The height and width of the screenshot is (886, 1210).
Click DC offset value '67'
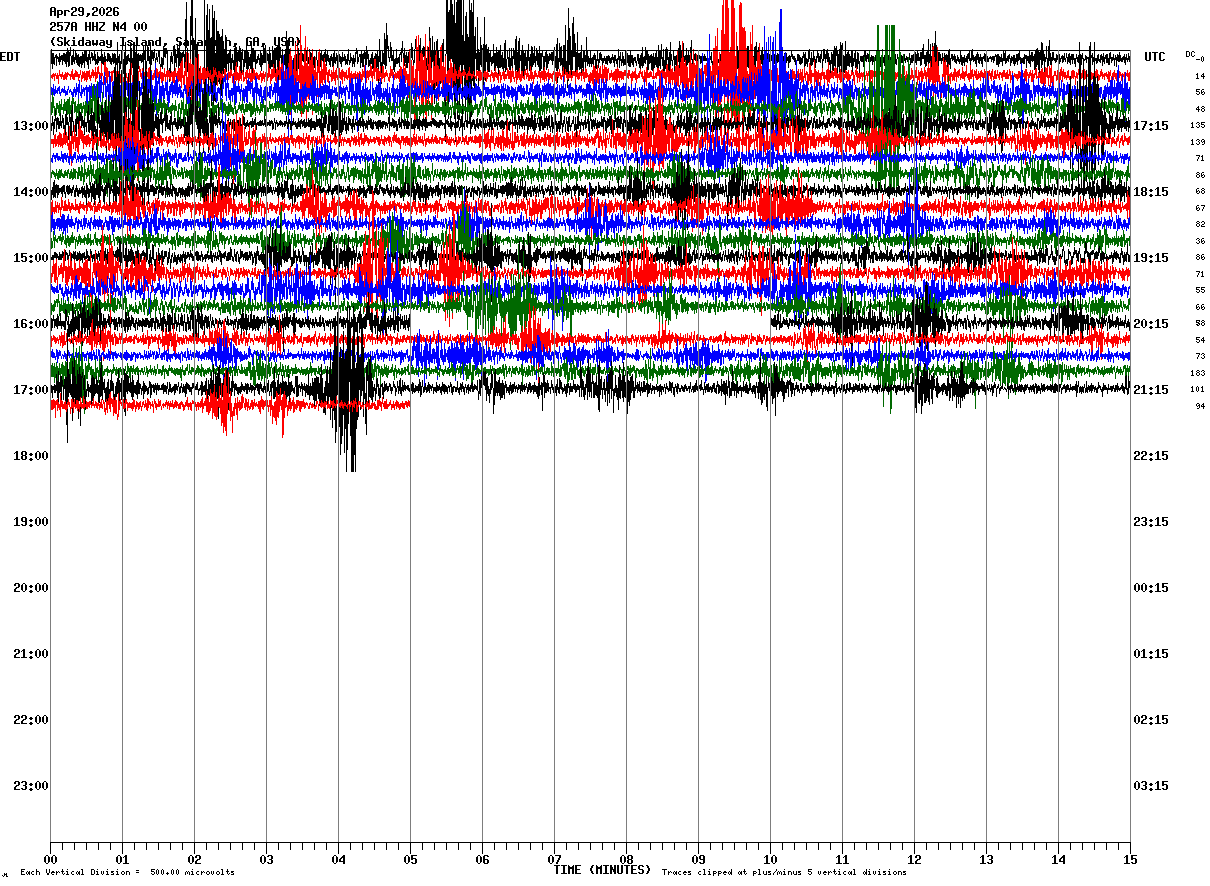[1200, 208]
